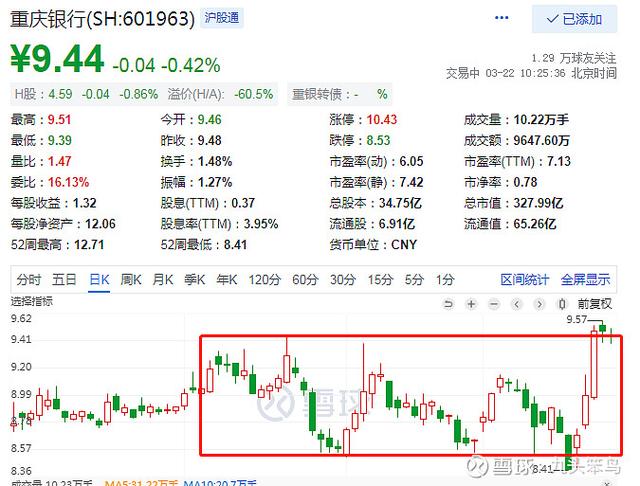Toggle the candlestick style icon
Viewport: 640px width, 486px height.
click(x=562, y=304)
